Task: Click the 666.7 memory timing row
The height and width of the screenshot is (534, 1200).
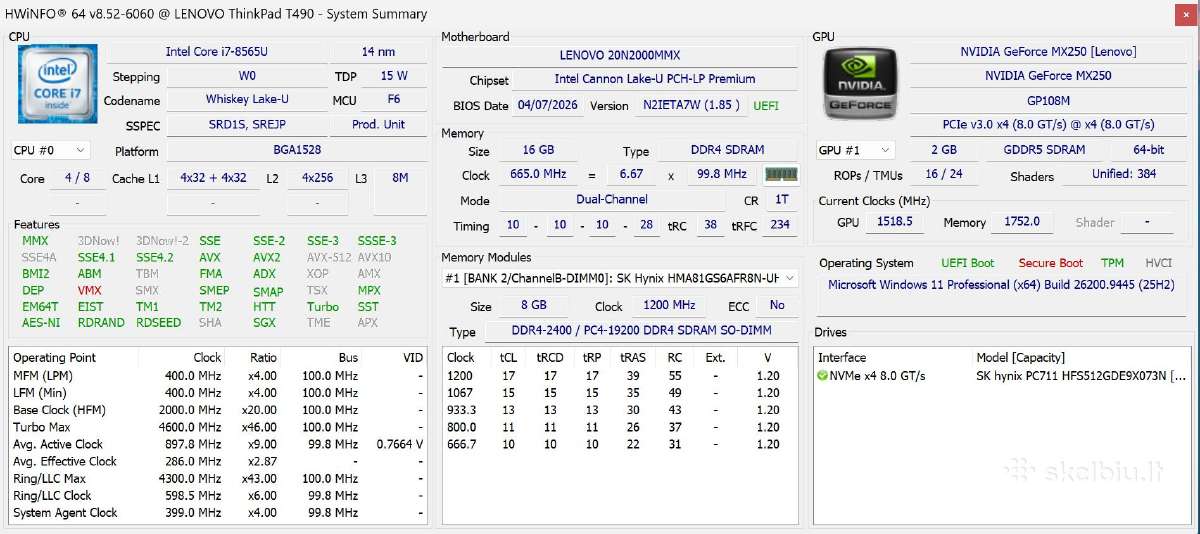Action: click(620, 444)
